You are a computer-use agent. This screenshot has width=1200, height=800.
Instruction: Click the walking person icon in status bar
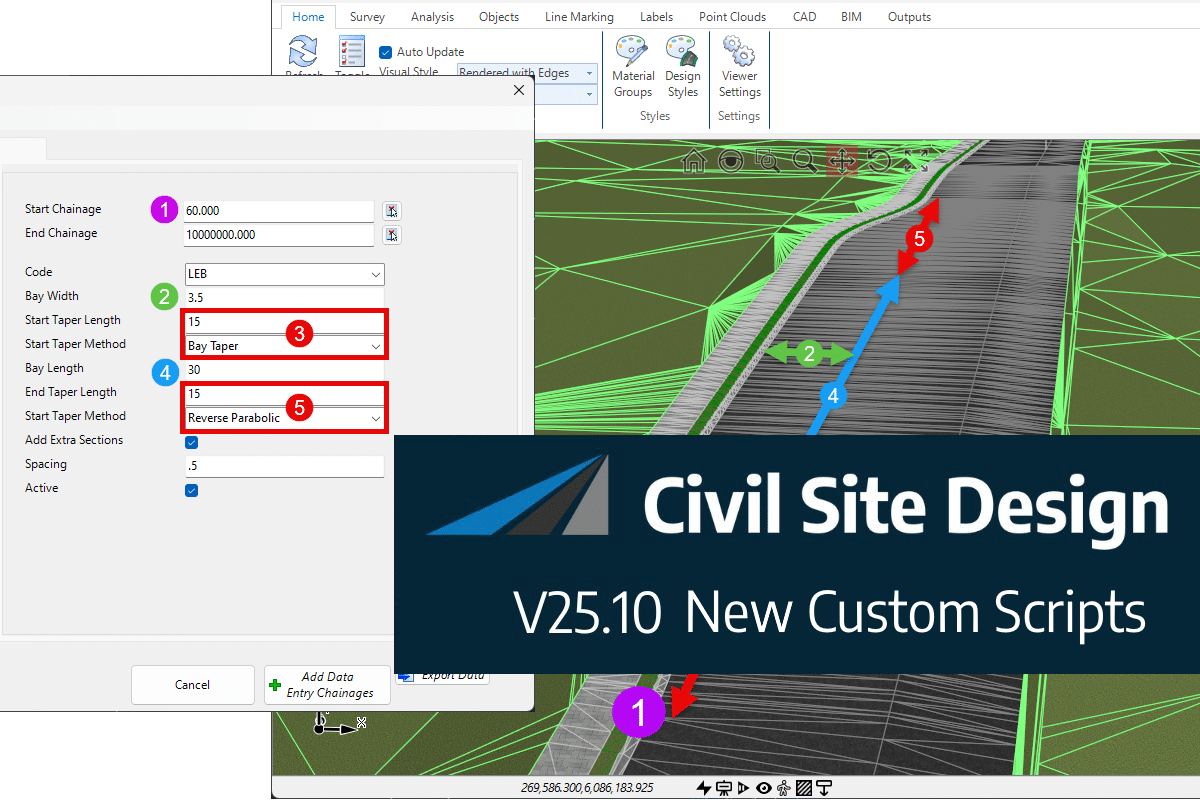pos(783,788)
